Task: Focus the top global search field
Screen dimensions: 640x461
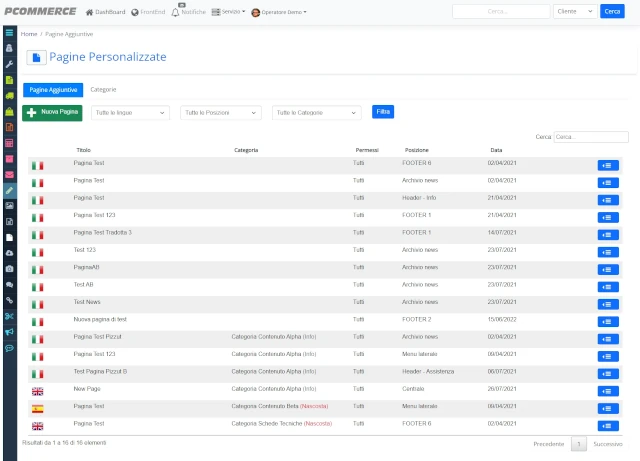Action: [501, 11]
